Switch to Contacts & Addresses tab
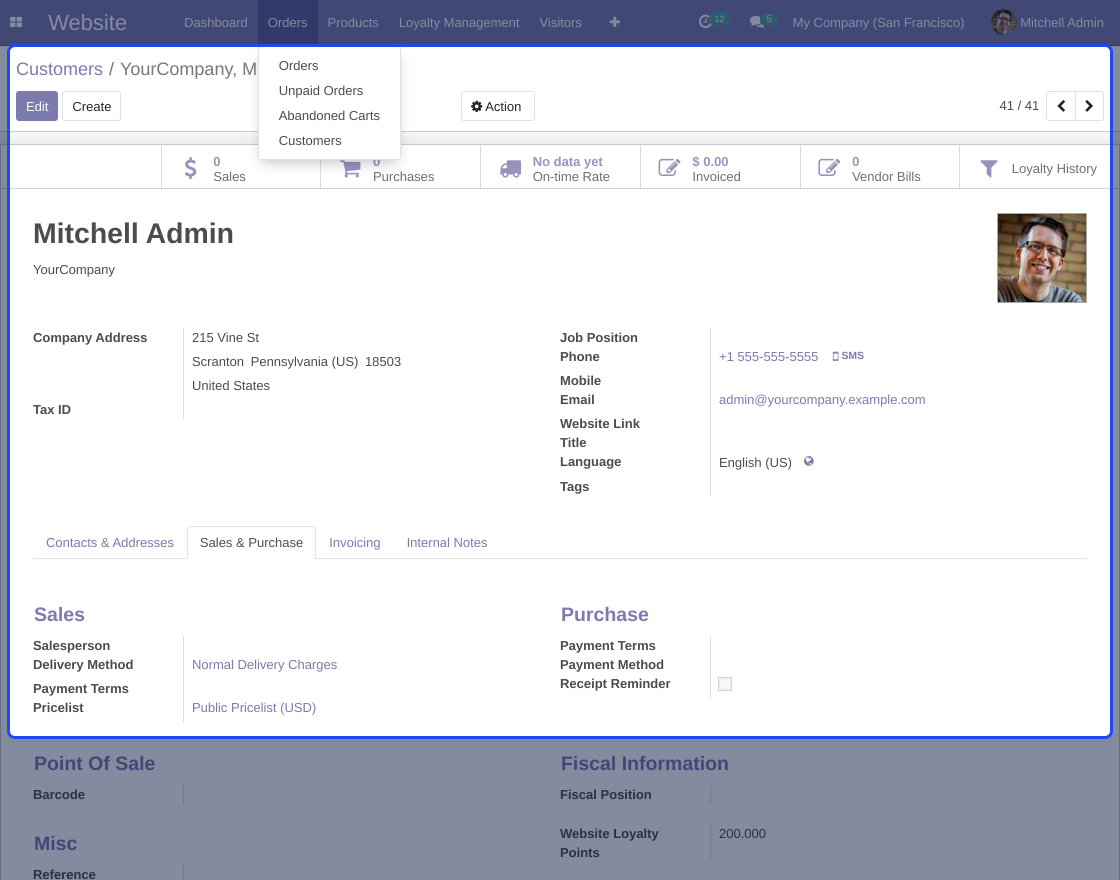The height and width of the screenshot is (880, 1120). coord(110,543)
